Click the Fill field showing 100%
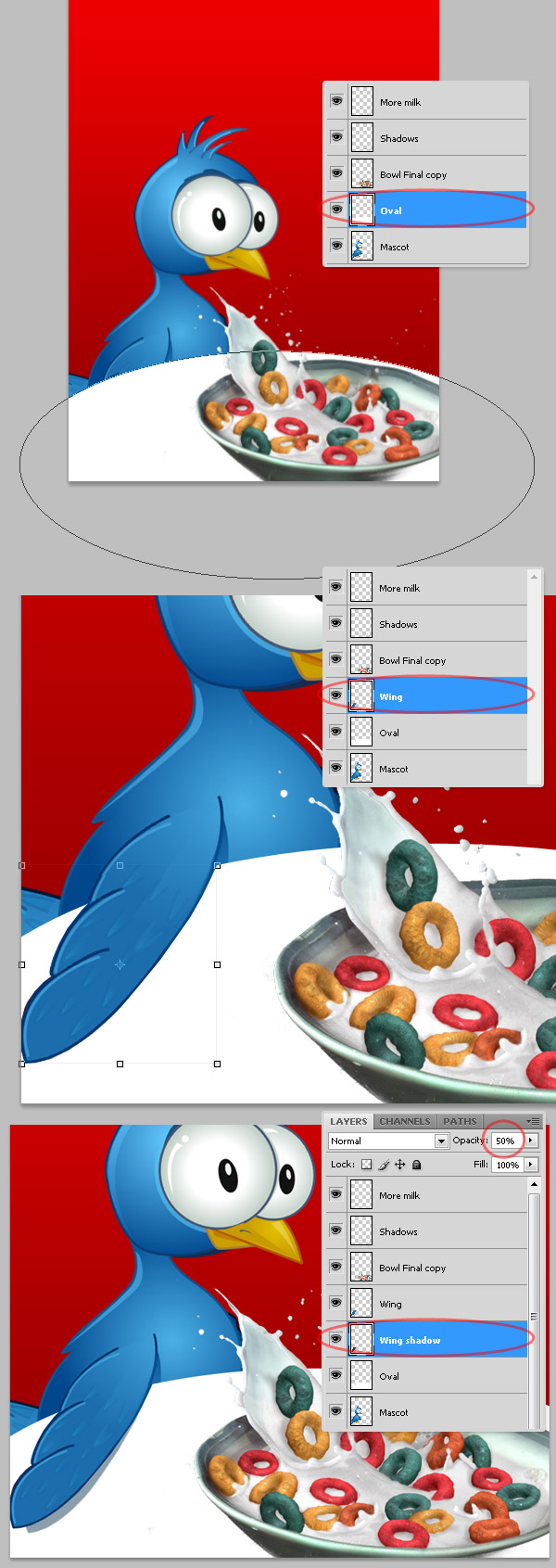Screen dimensions: 556x1568 507,1165
